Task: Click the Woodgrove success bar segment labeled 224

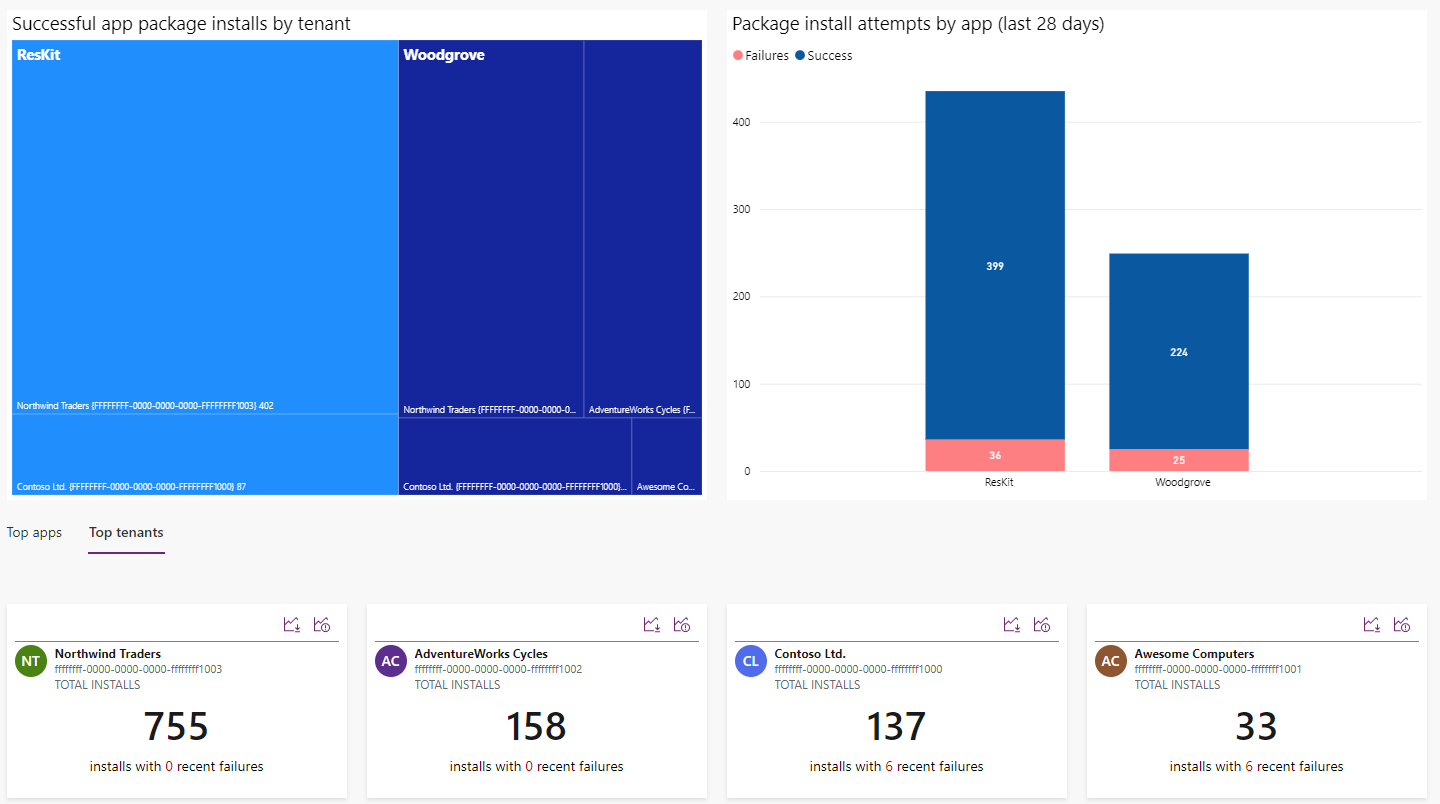Action: click(1179, 351)
